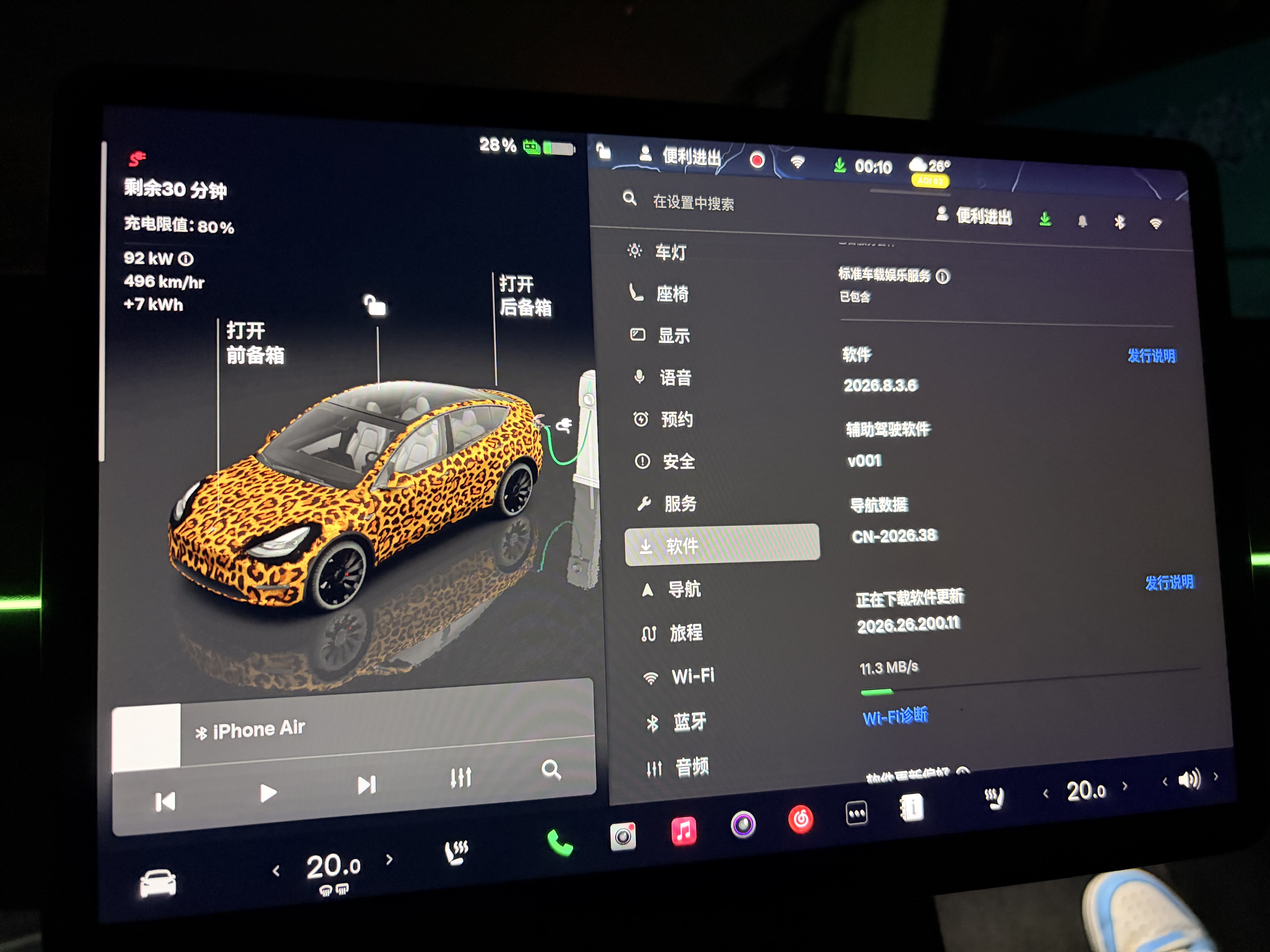Select 软件 software menu item
1270x952 pixels.
pos(722,545)
